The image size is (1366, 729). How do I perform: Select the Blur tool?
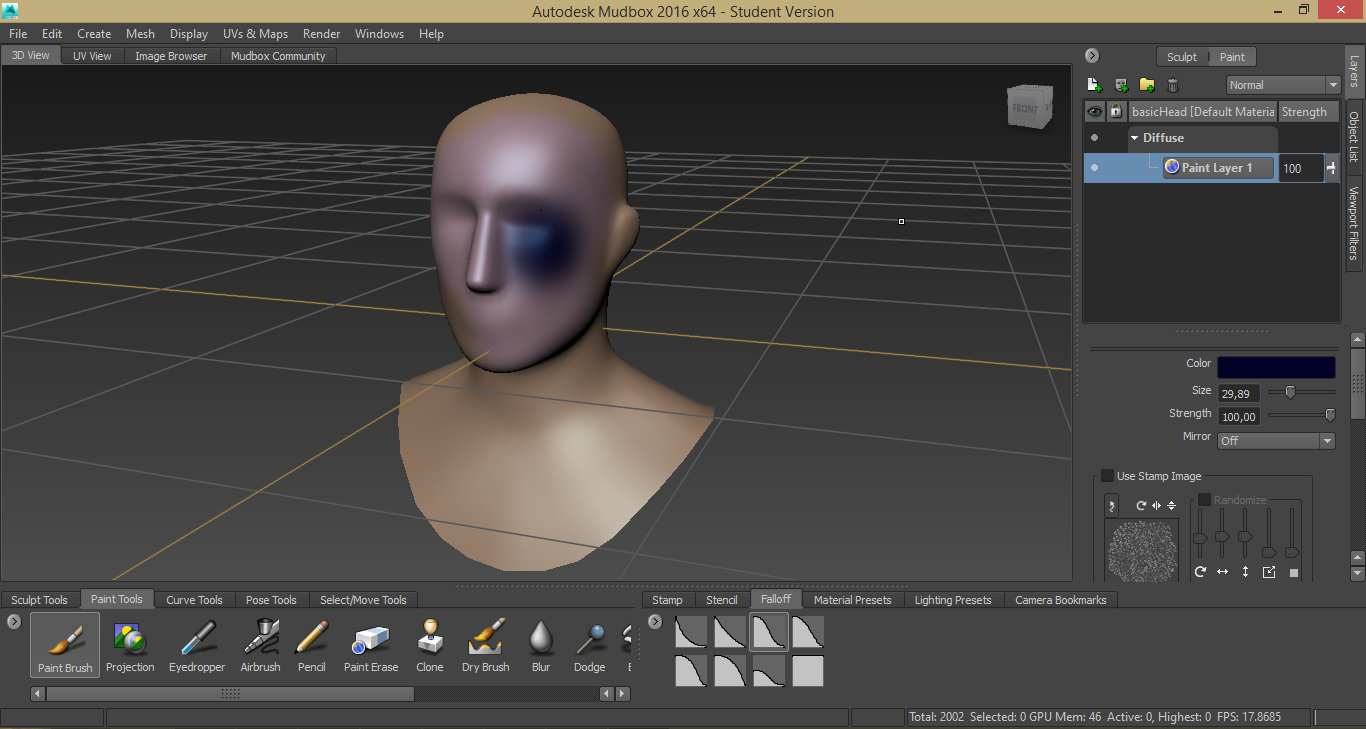[x=541, y=645]
